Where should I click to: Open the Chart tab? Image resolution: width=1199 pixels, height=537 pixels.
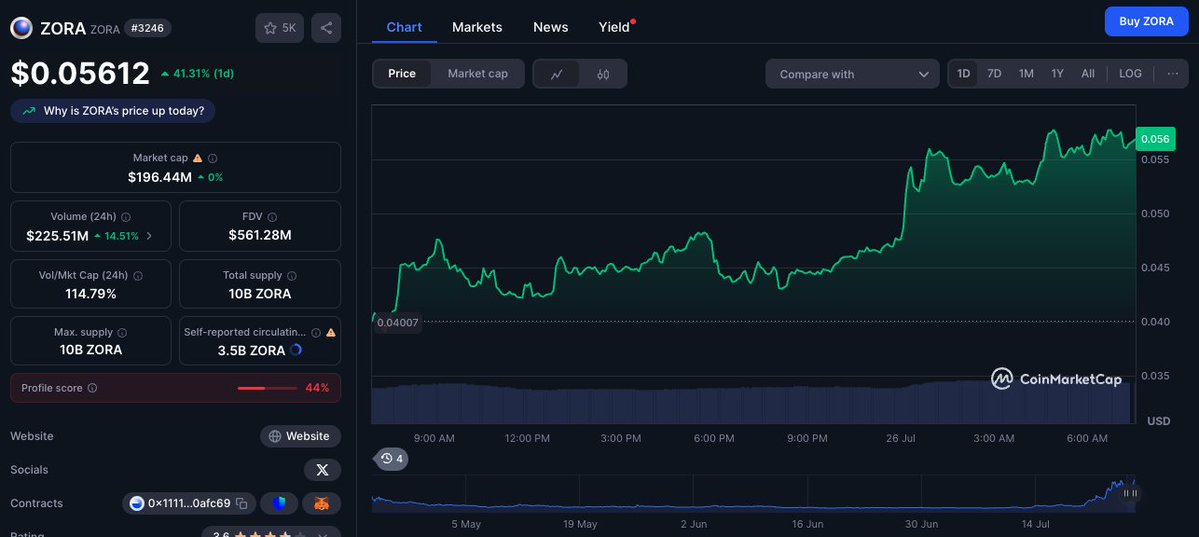tap(404, 27)
